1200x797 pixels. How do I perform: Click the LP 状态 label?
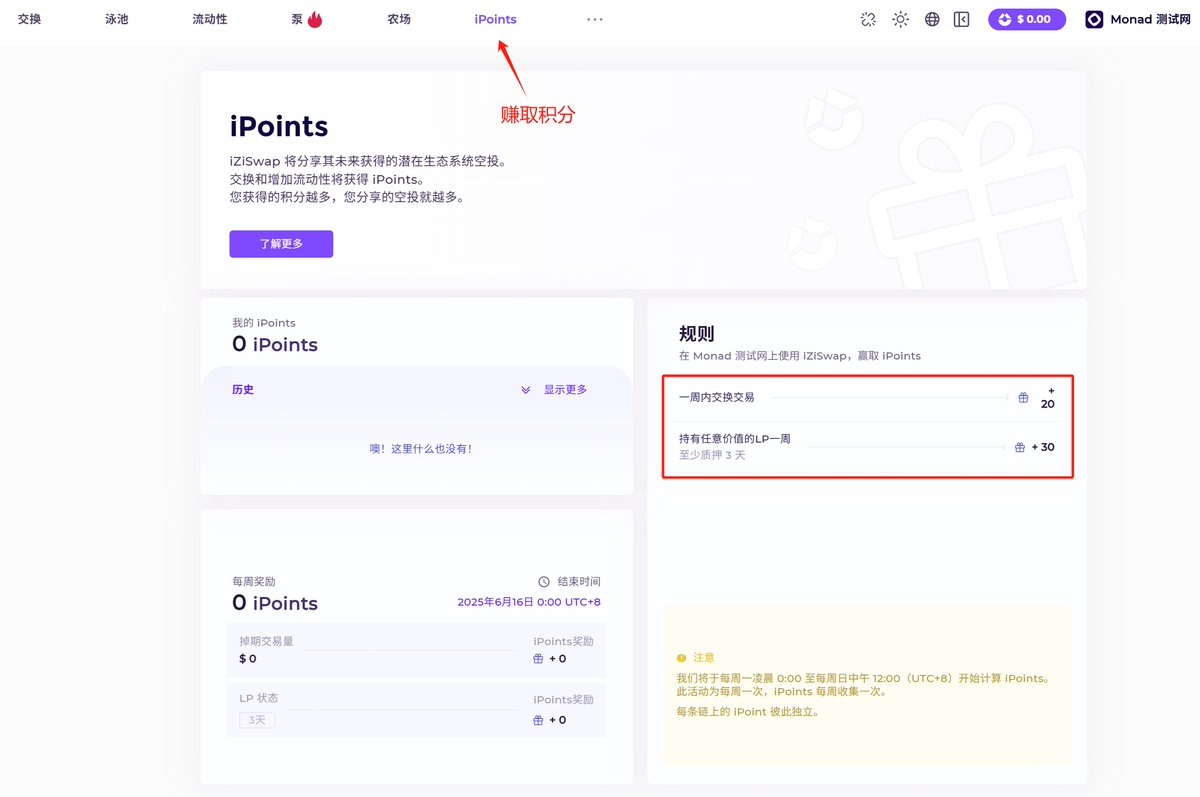tap(259, 698)
